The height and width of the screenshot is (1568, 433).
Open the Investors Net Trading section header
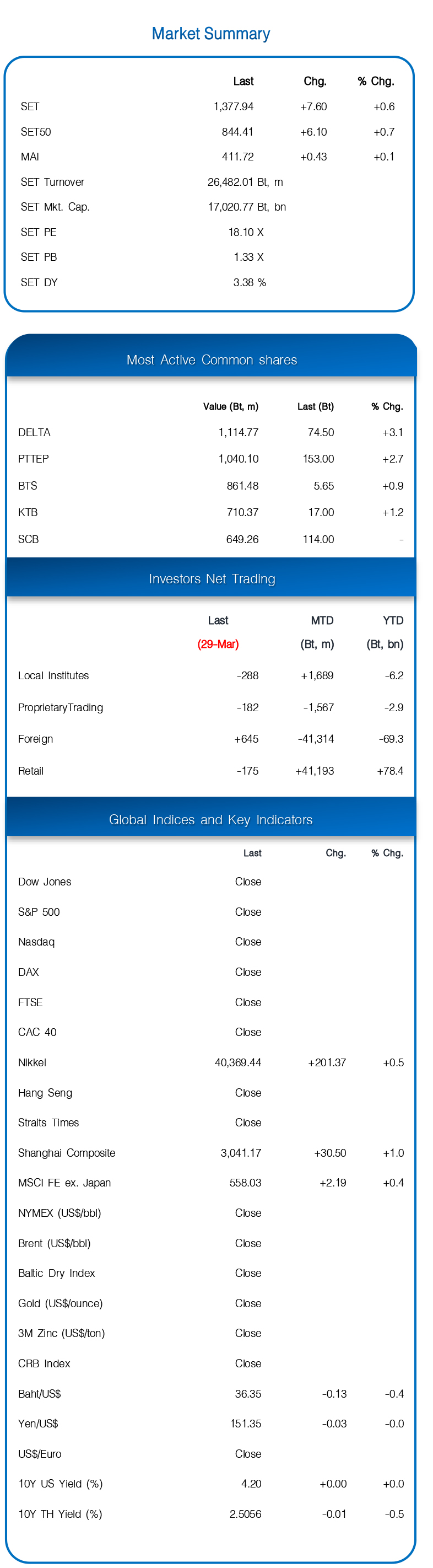coord(212,578)
